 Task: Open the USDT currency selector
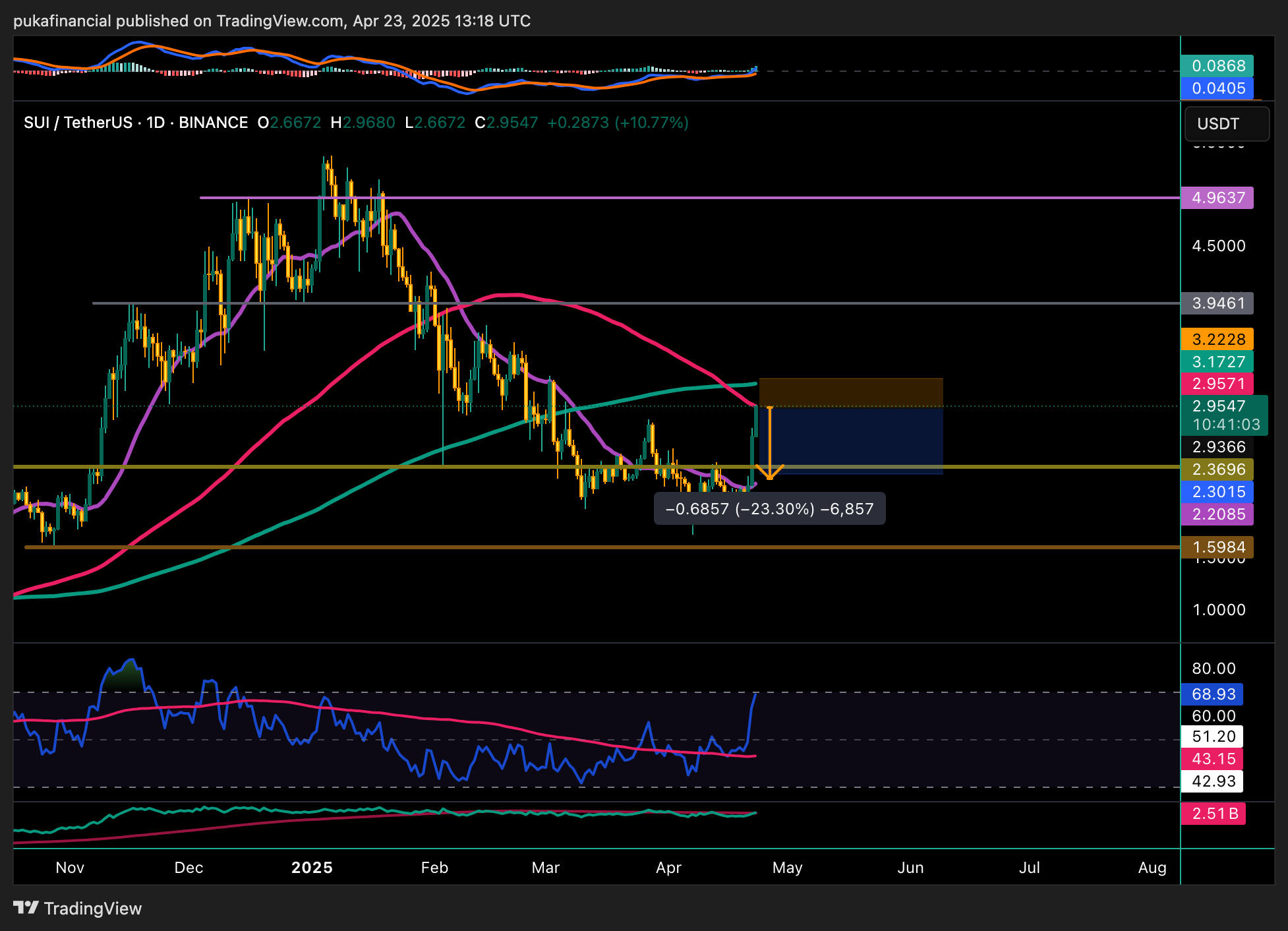(x=1226, y=124)
